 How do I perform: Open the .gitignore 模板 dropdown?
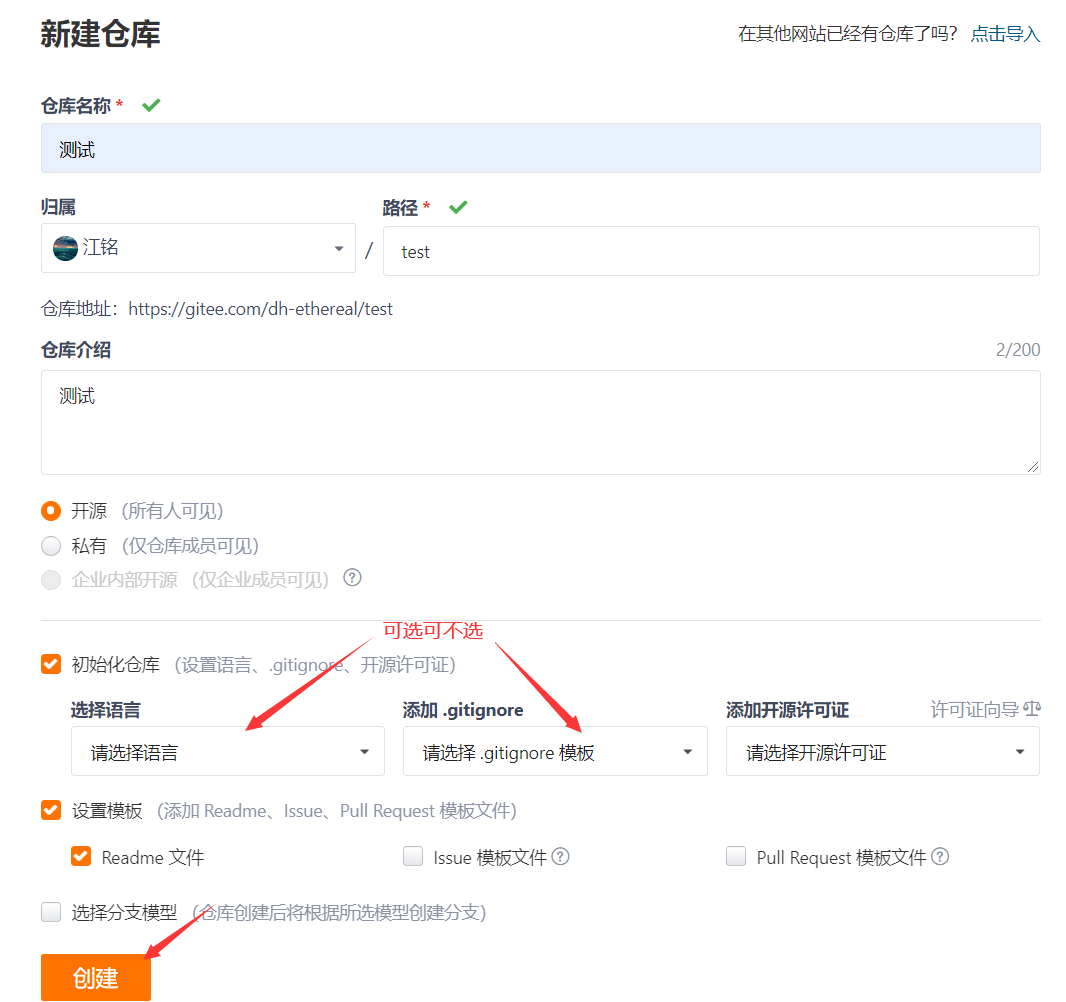[x=555, y=750]
